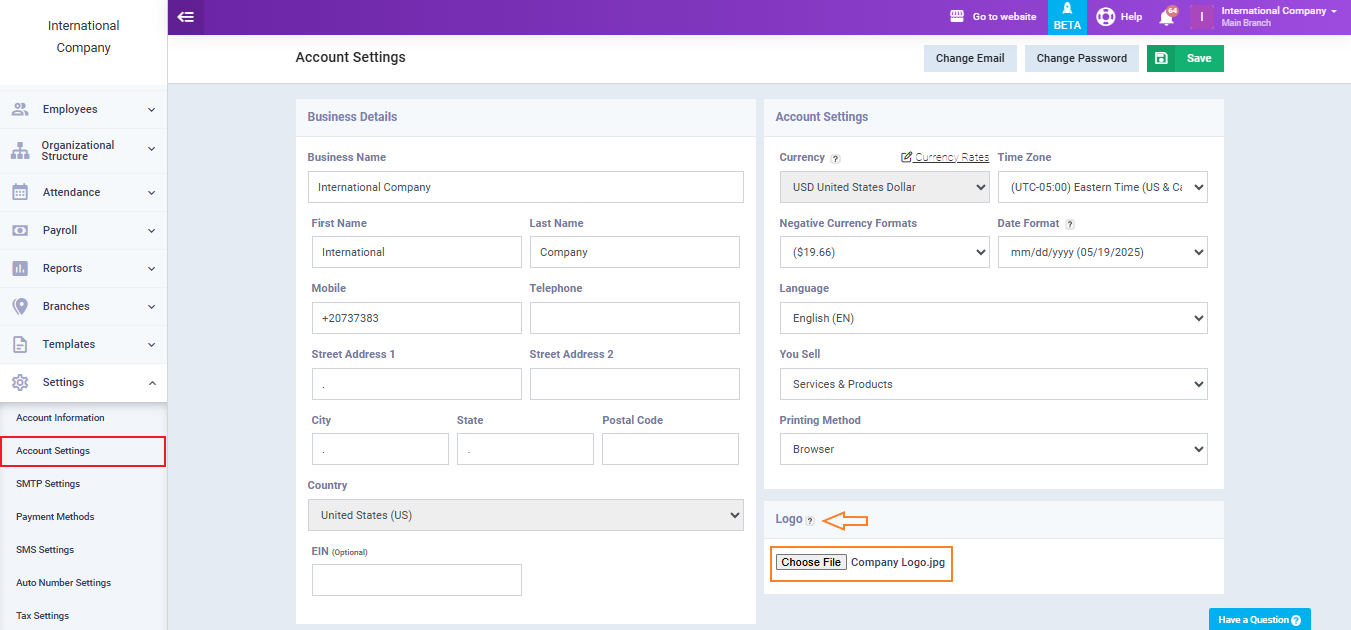This screenshot has height=630, width=1351.
Task: Click the Date Format help icon
Action: (1070, 225)
